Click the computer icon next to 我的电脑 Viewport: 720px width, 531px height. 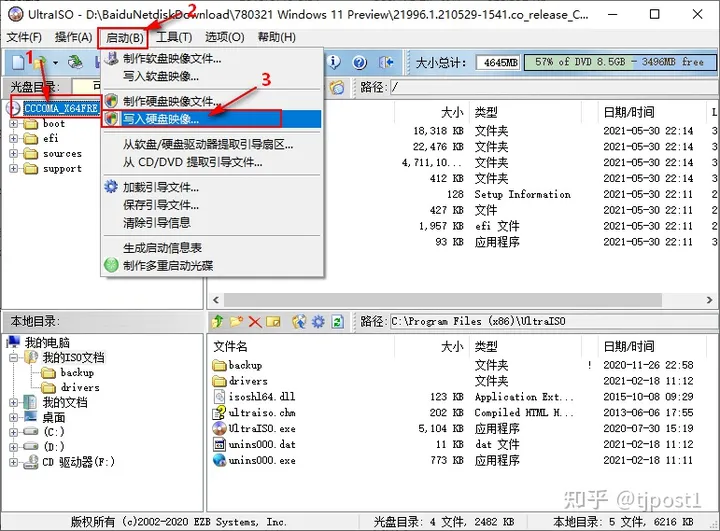[x=14, y=342]
